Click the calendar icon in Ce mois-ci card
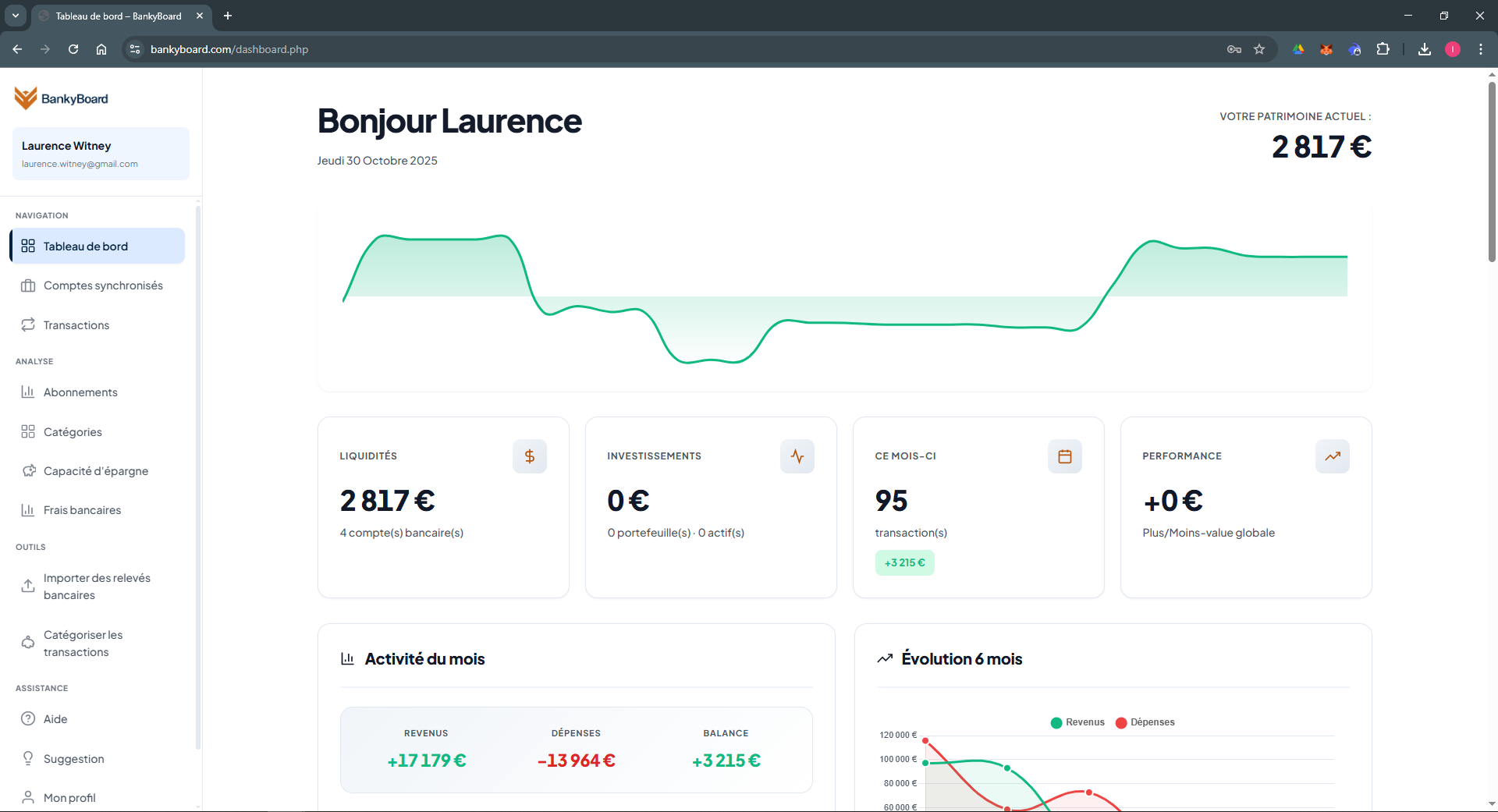The width and height of the screenshot is (1498, 812). pos(1064,456)
